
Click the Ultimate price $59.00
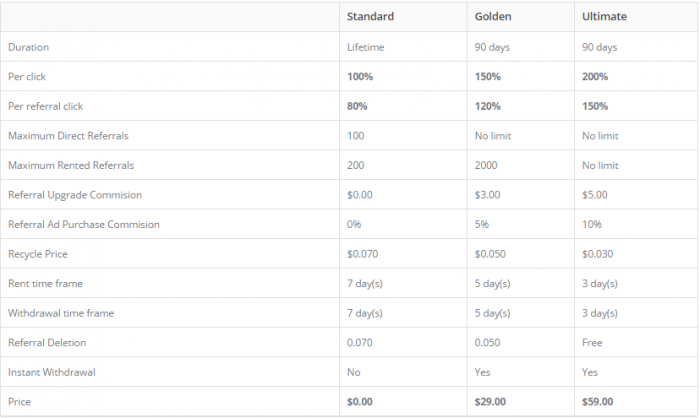click(597, 401)
